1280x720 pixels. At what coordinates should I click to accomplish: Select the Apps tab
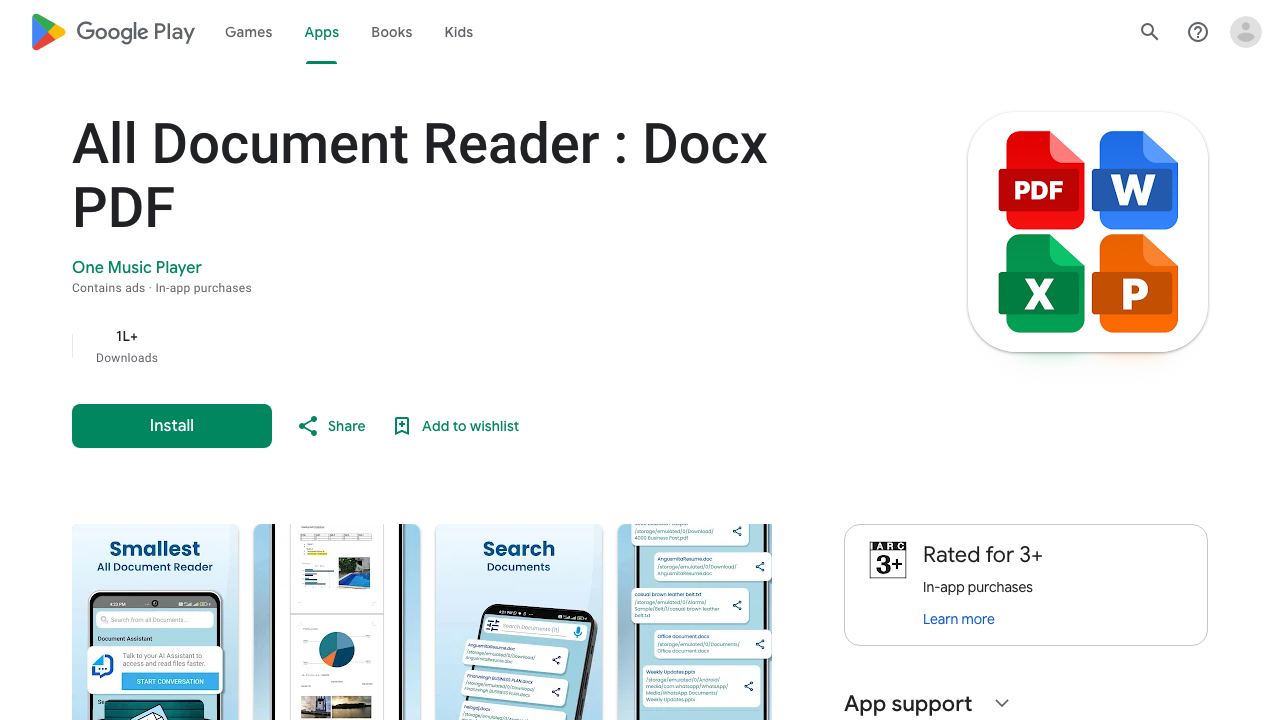(322, 32)
